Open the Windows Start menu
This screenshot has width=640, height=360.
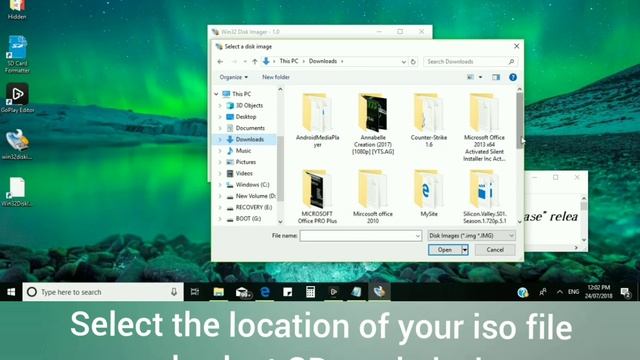pos(11,292)
